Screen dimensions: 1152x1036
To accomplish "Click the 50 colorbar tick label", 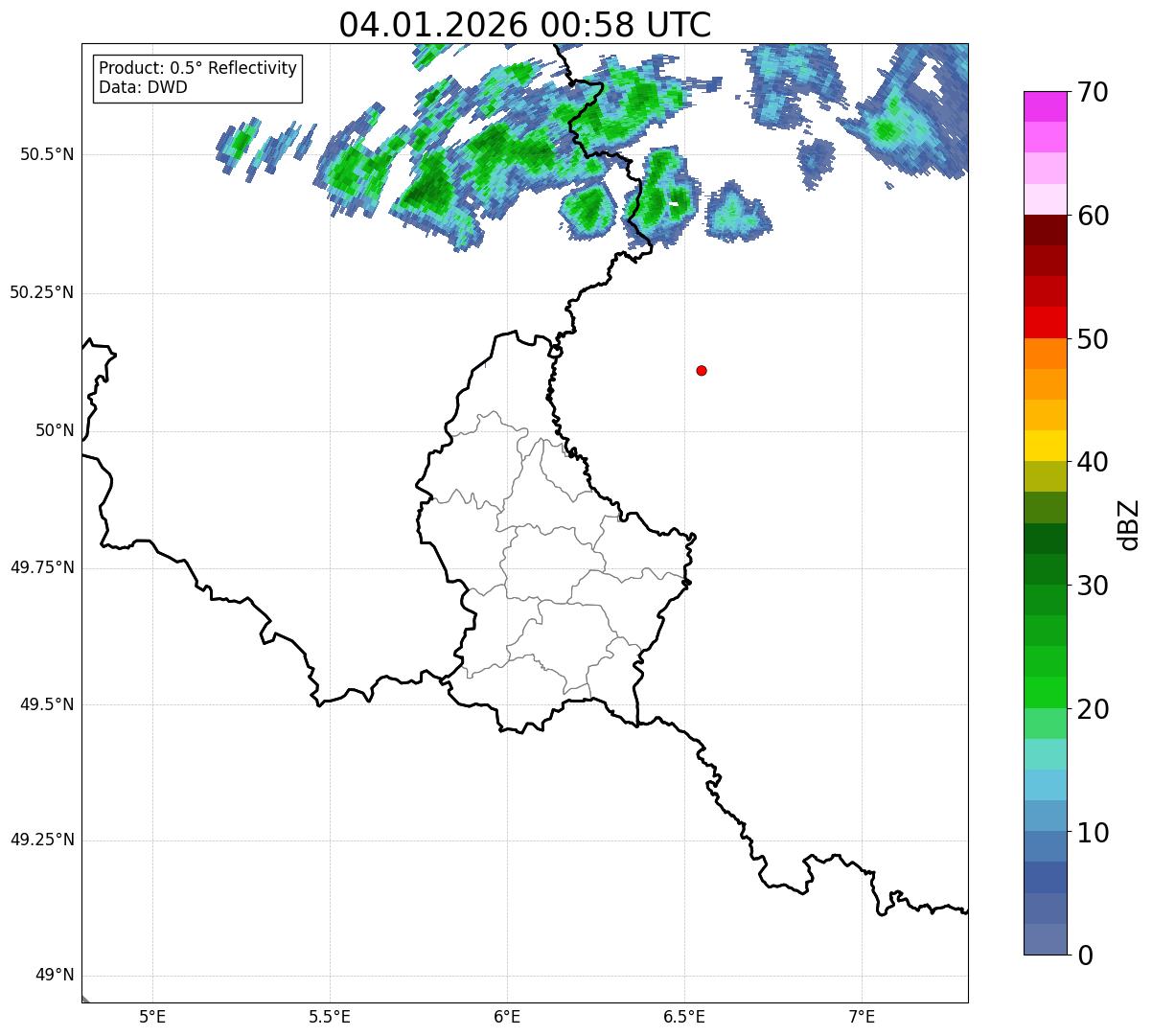I will click(x=1093, y=339).
